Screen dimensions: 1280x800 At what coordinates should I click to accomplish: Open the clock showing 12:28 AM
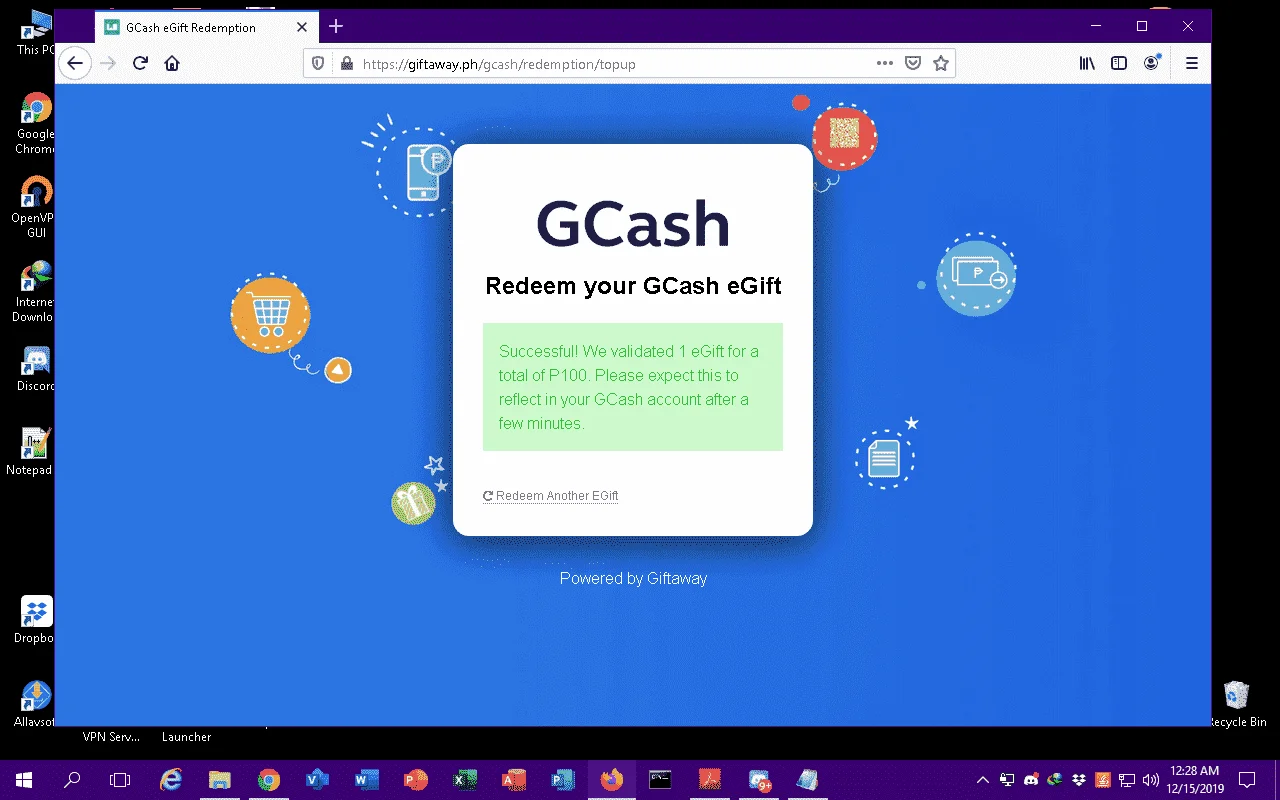coord(1194,780)
